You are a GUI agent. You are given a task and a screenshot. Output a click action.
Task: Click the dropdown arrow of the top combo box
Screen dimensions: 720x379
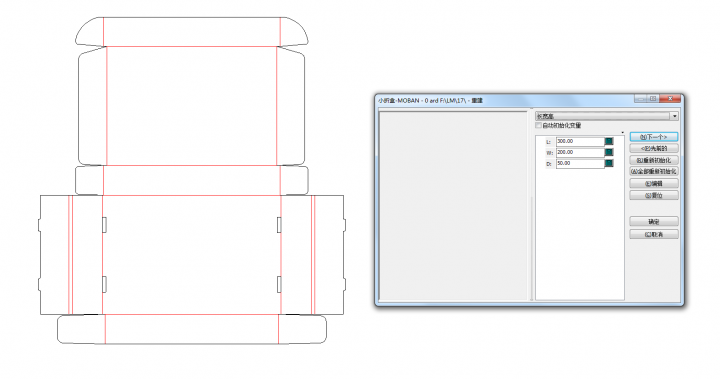pos(675,116)
